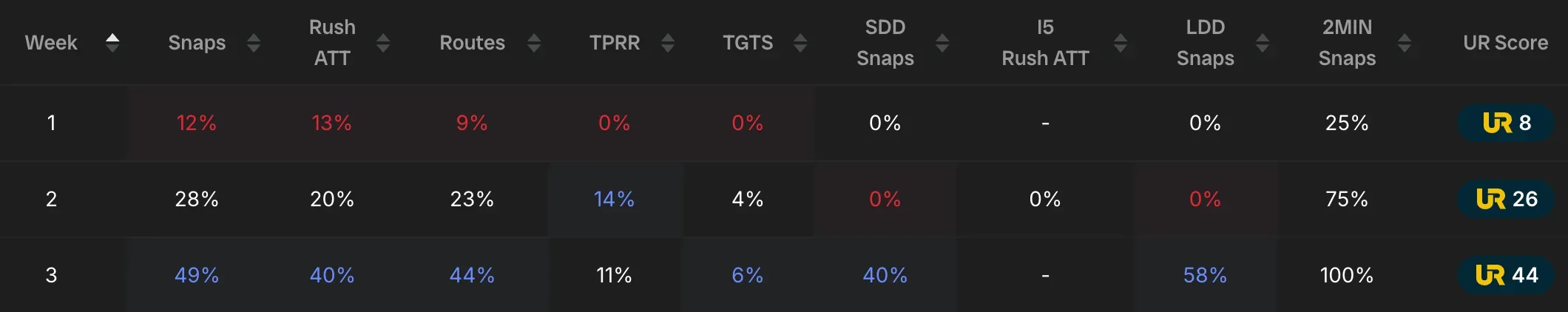Click the UR Score column header
Image resolution: width=1568 pixels, height=312 pixels.
(x=1505, y=43)
